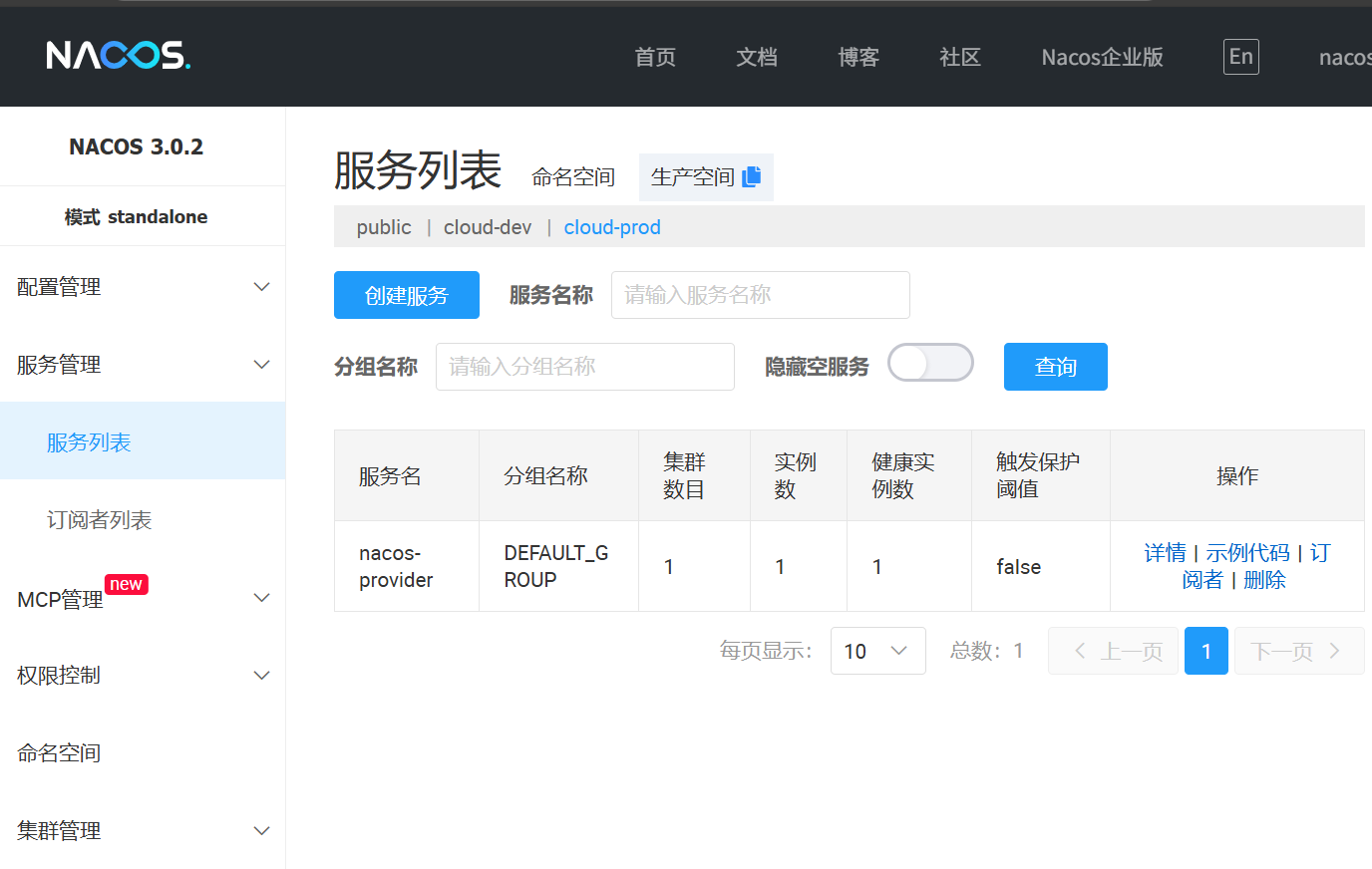This screenshot has width=1372, height=869.
Task: Toggle the 隐藏空服务 switch
Action: 930,363
